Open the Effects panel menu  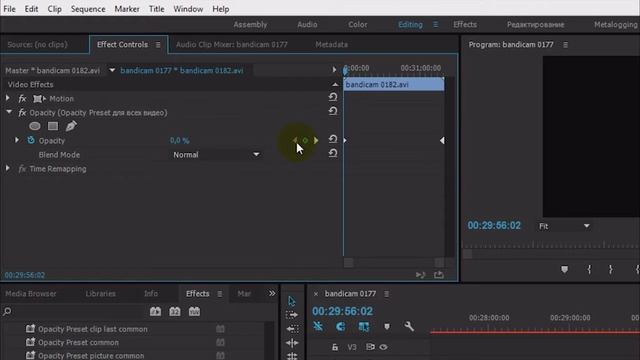click(x=220, y=294)
